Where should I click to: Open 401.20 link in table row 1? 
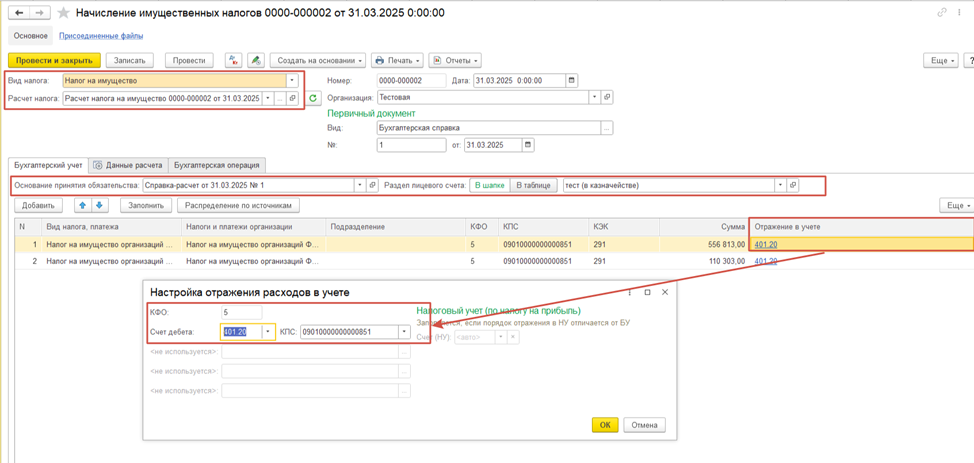pos(765,244)
